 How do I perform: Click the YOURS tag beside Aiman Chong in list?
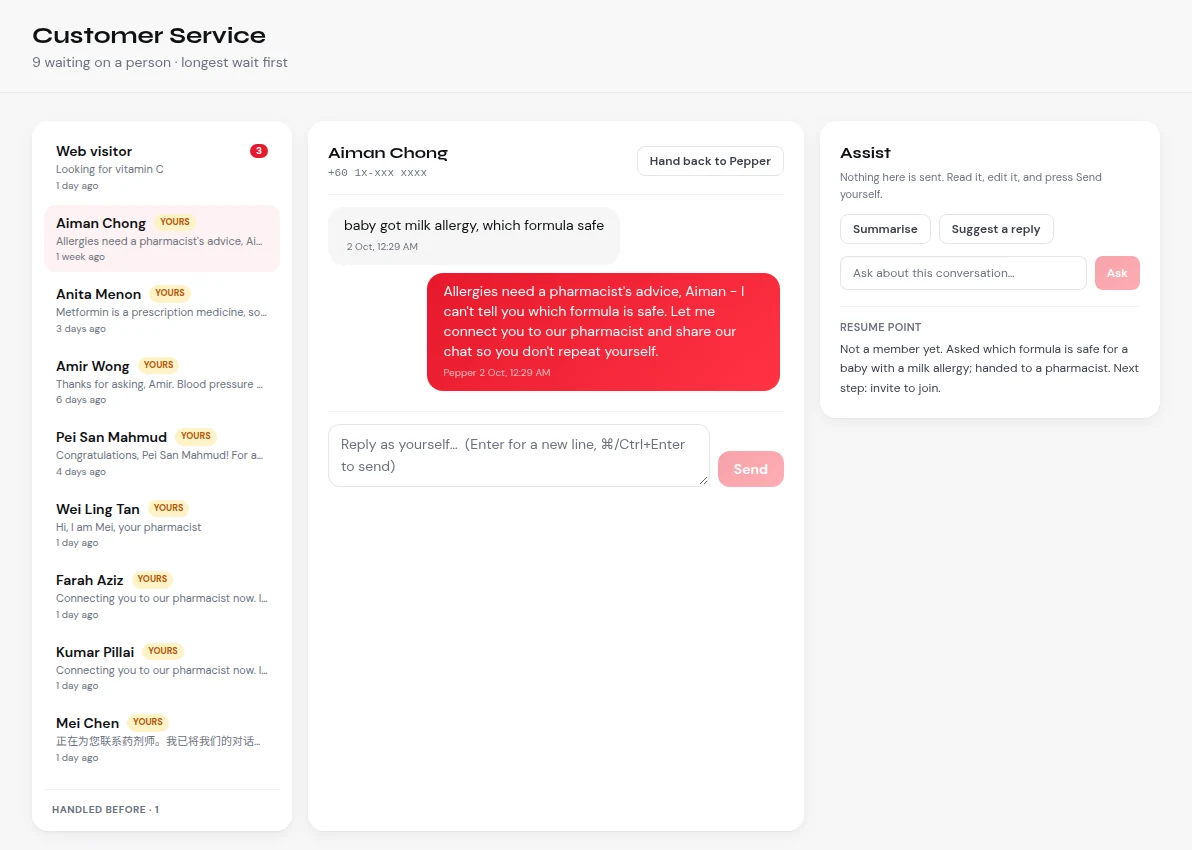coord(174,222)
